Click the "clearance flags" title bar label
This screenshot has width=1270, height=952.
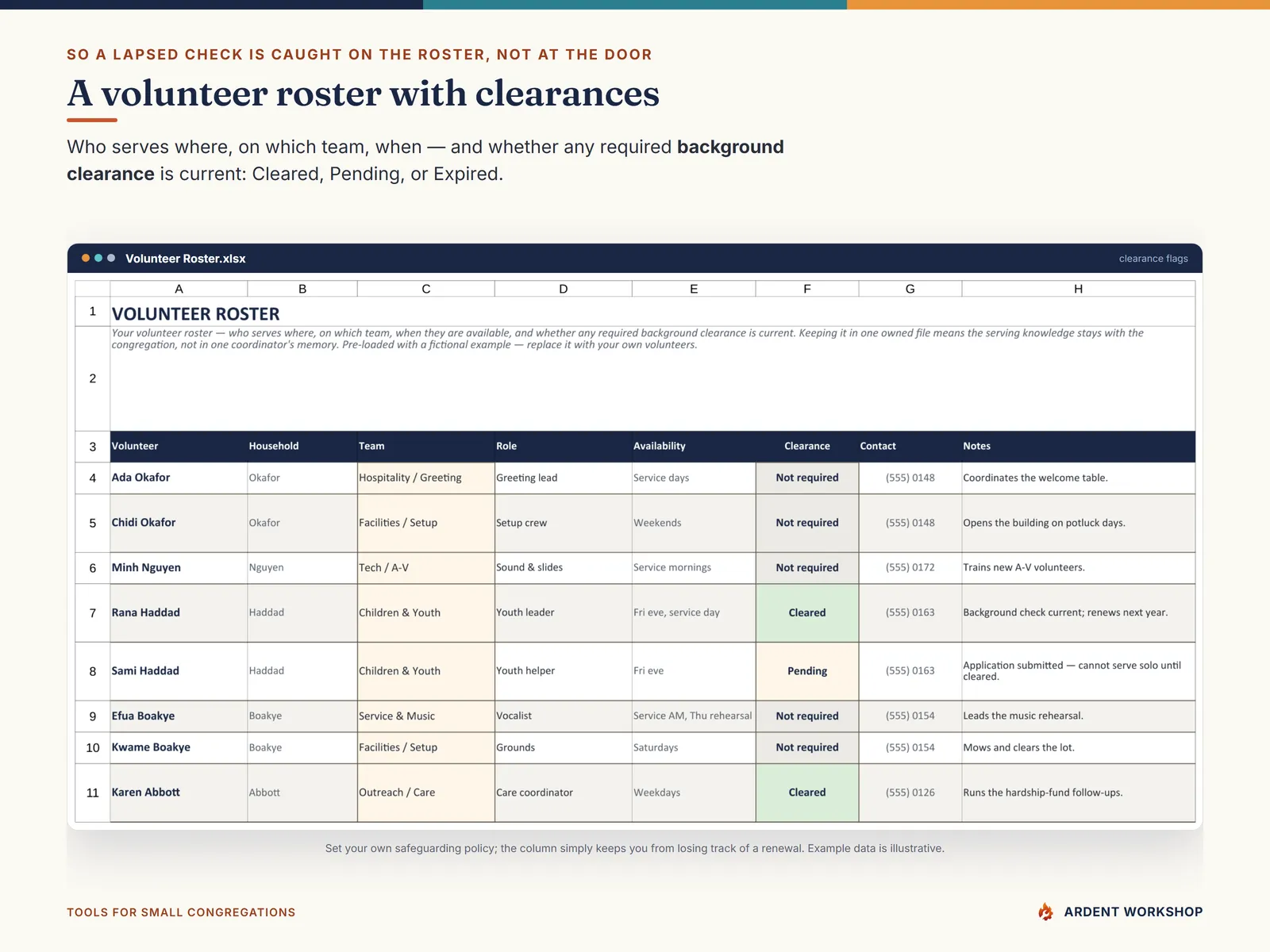[x=1153, y=259]
